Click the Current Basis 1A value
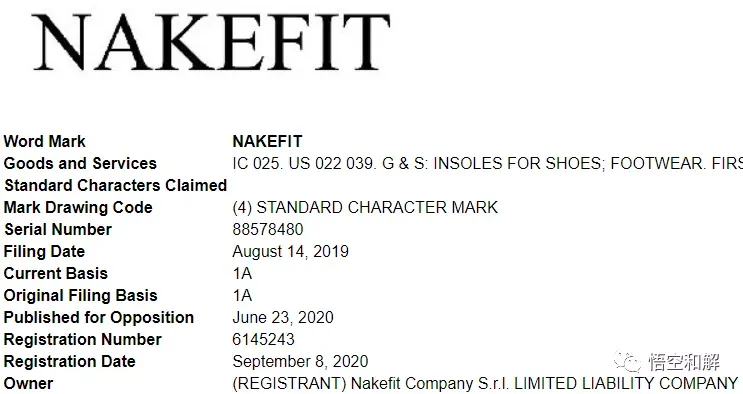The height and width of the screenshot is (394, 743). [x=242, y=274]
